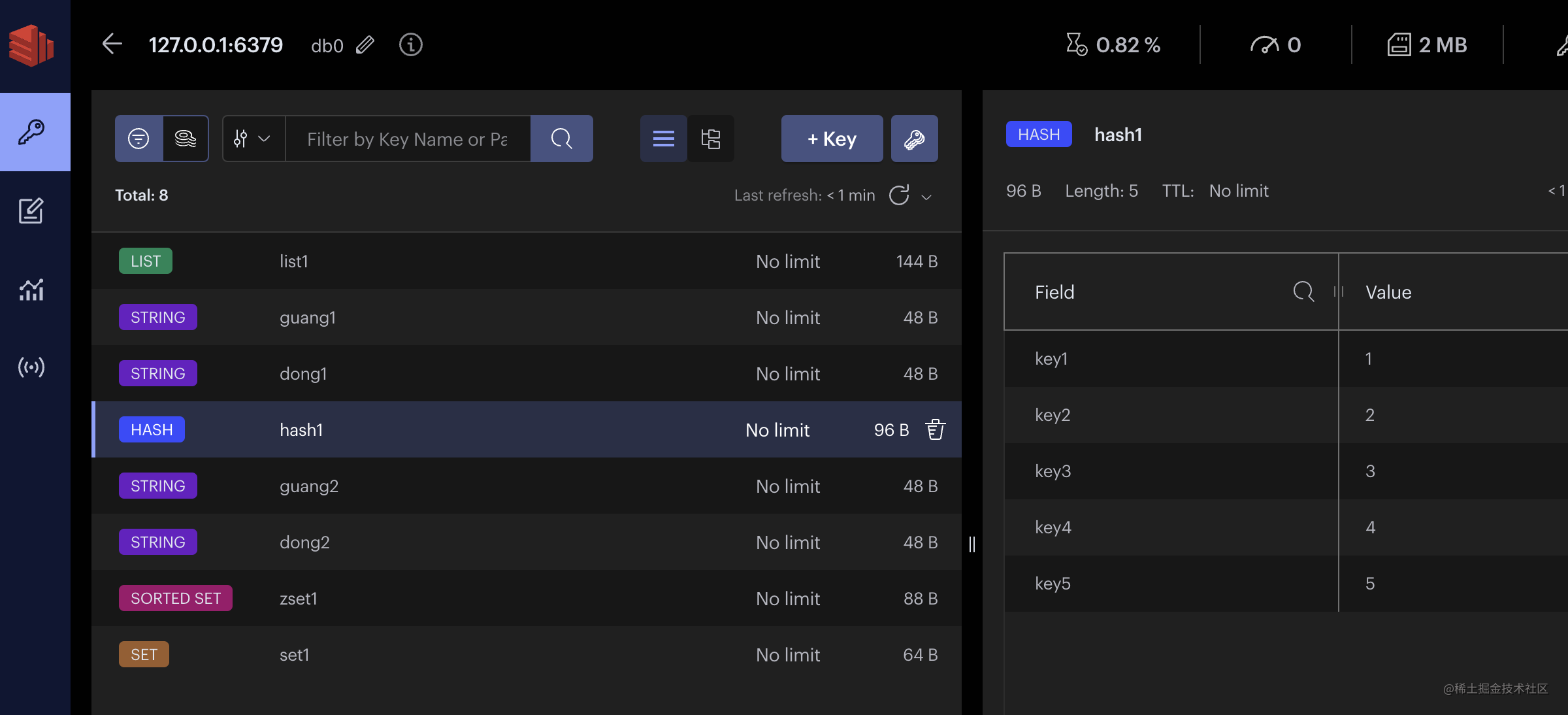The height and width of the screenshot is (715, 1568).
Task: Expand auto-refresh options chevron
Action: 926,197
